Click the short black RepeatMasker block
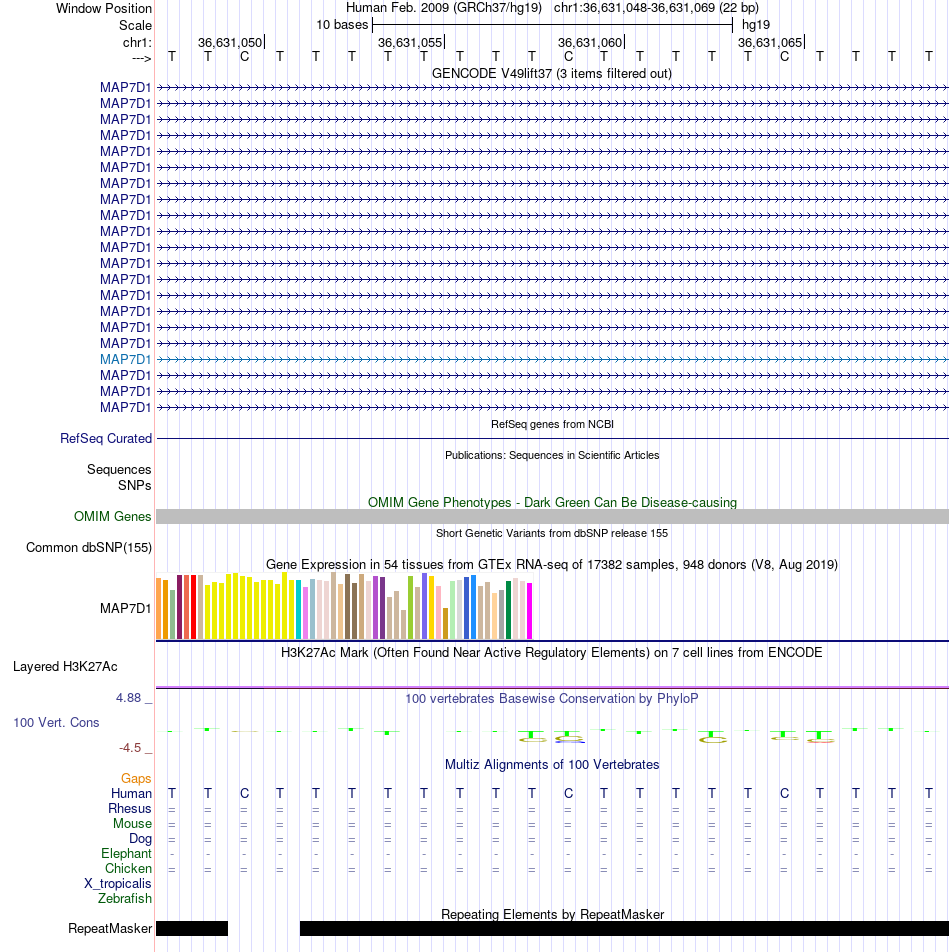This screenshot has width=950, height=952. 192,928
